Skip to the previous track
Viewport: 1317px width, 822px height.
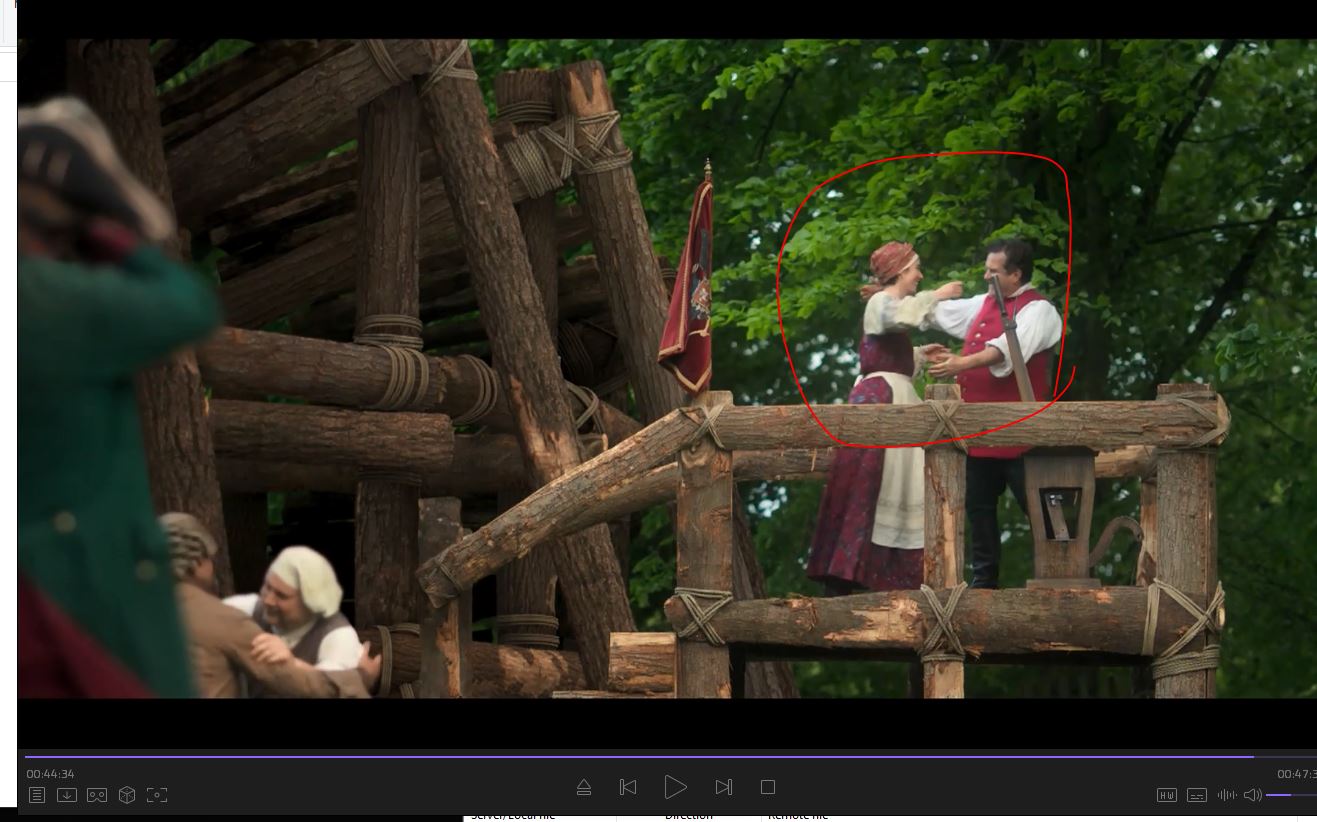pyautogui.click(x=628, y=788)
